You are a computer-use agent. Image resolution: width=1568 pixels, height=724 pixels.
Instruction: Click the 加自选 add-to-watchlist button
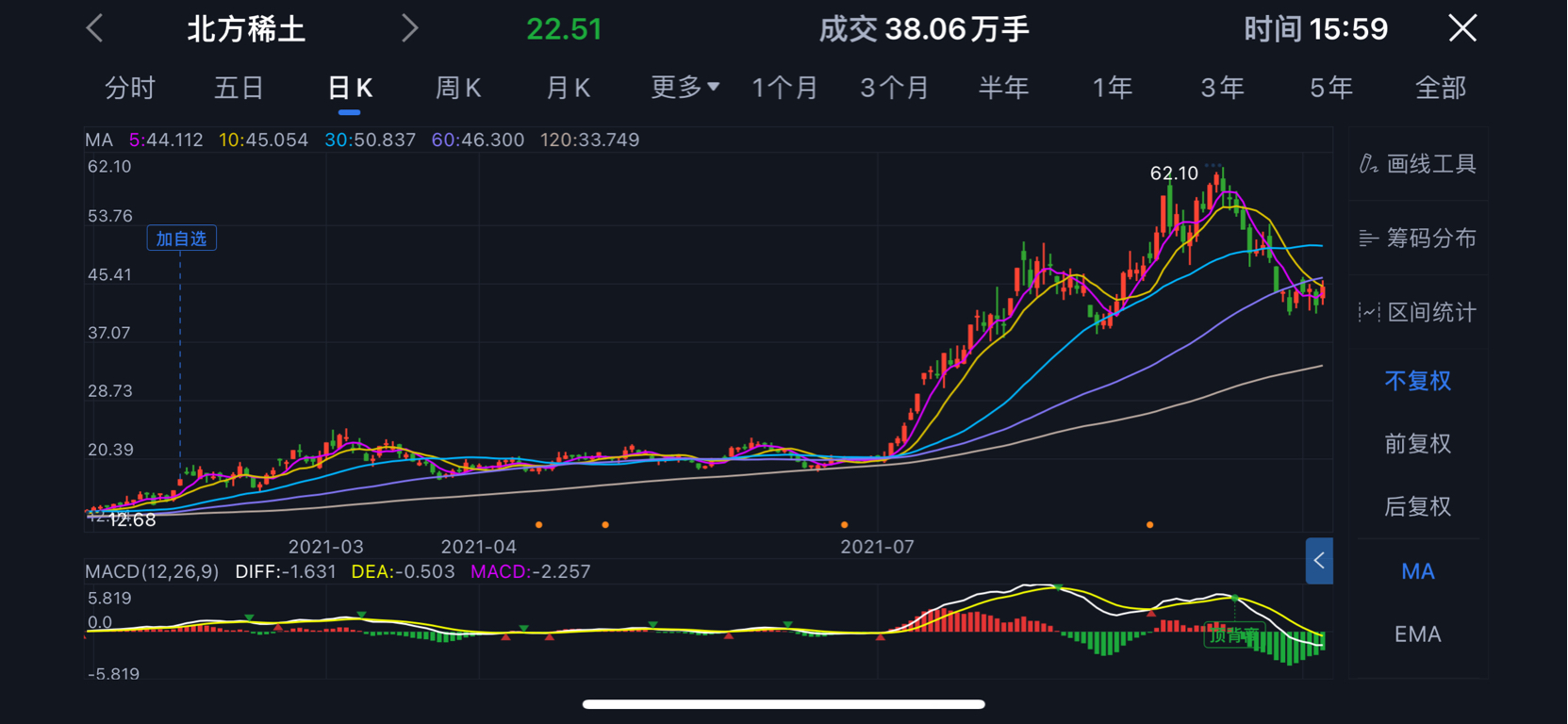point(182,239)
